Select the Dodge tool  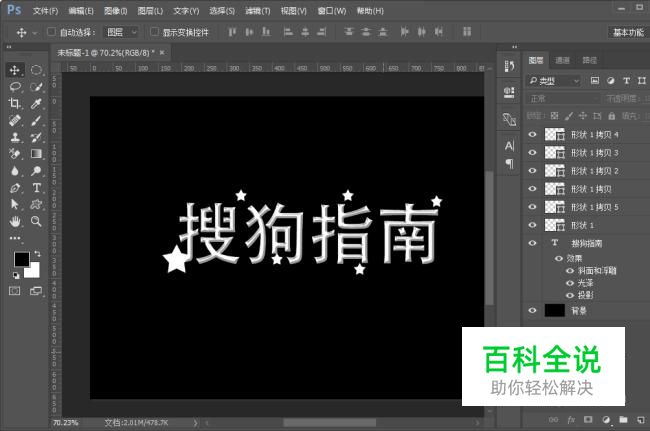(36, 171)
